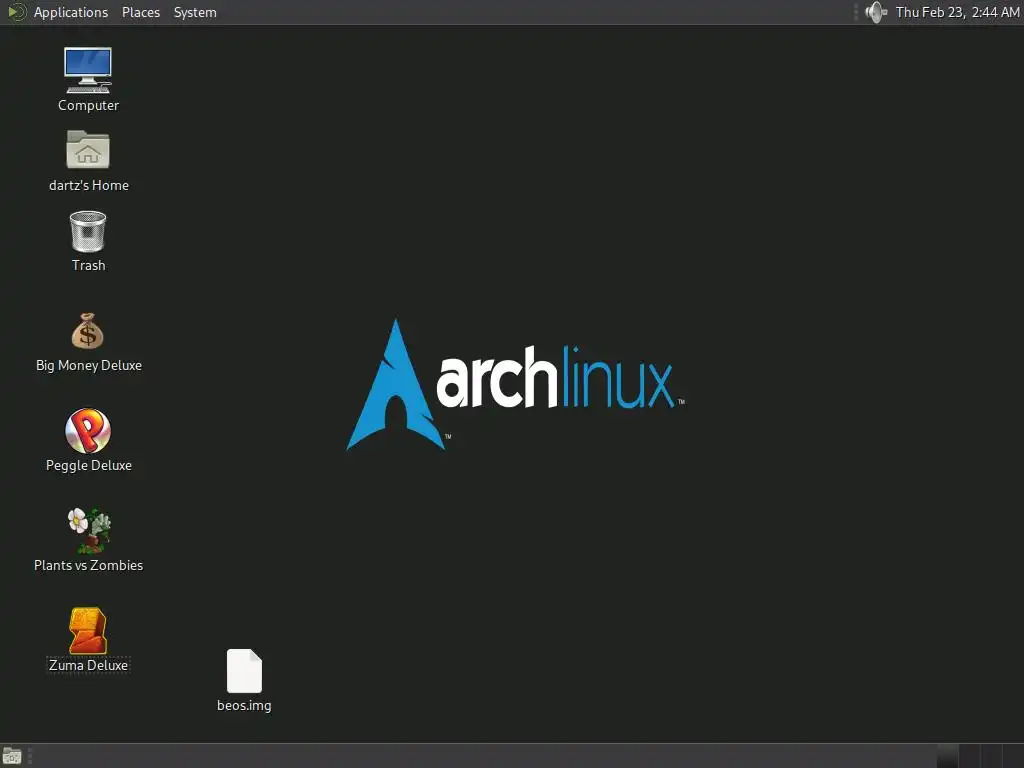Click the "Plants vs Zombies" label text
Viewport: 1024px width, 768px height.
(x=88, y=566)
